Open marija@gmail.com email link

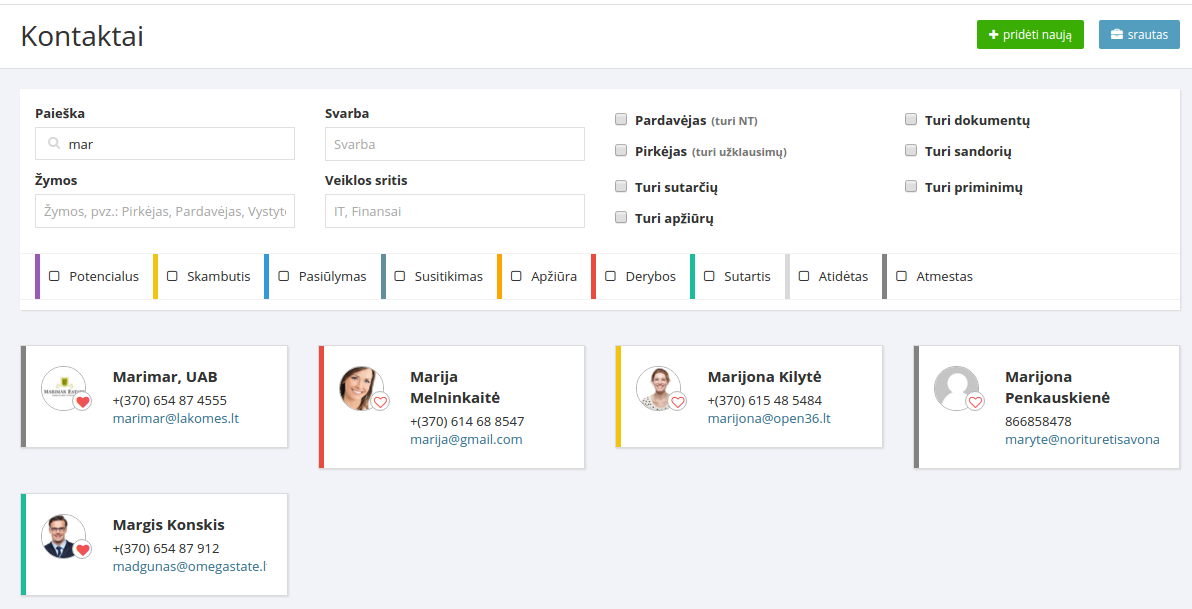(466, 439)
